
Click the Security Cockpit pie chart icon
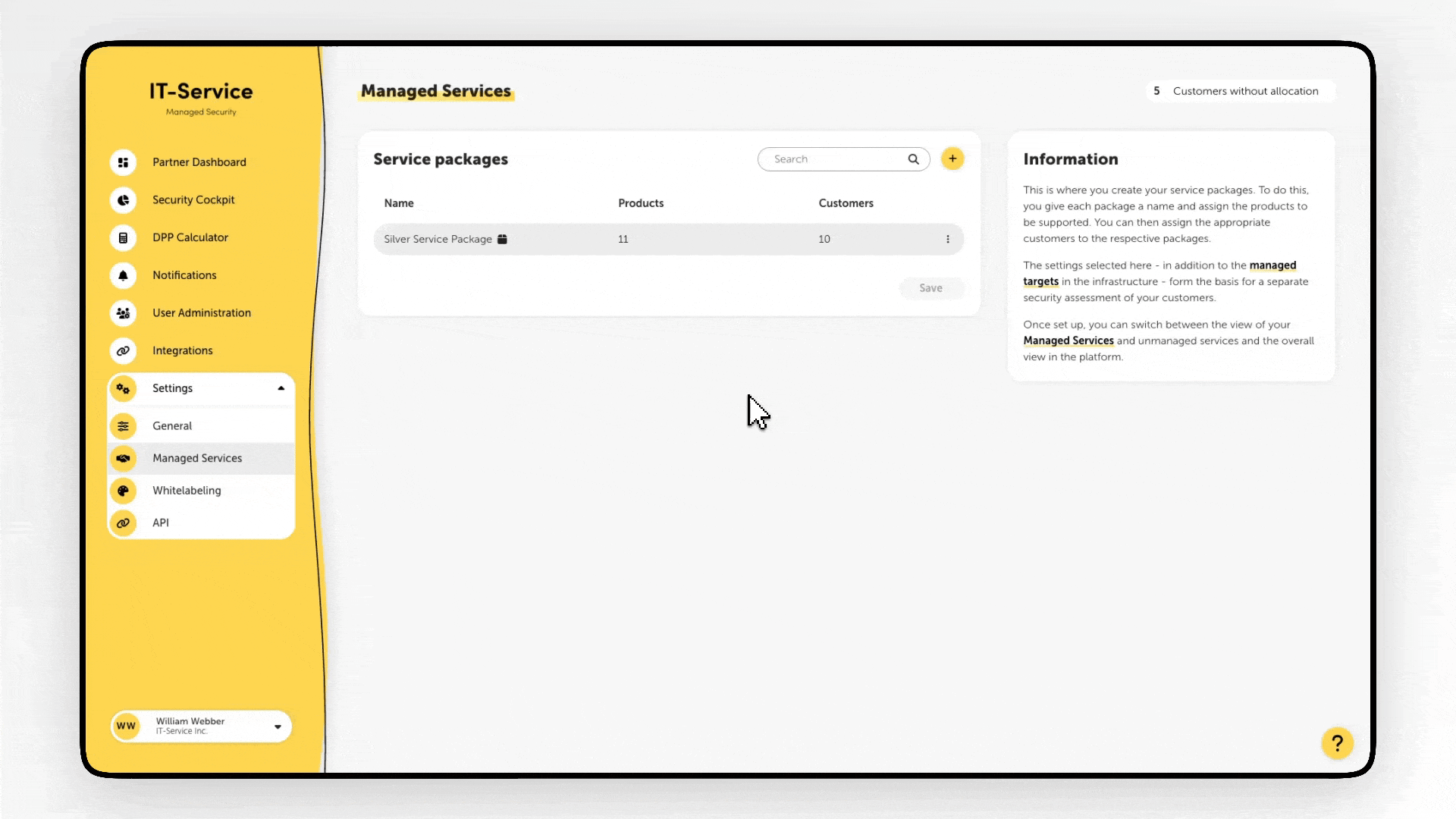123,200
